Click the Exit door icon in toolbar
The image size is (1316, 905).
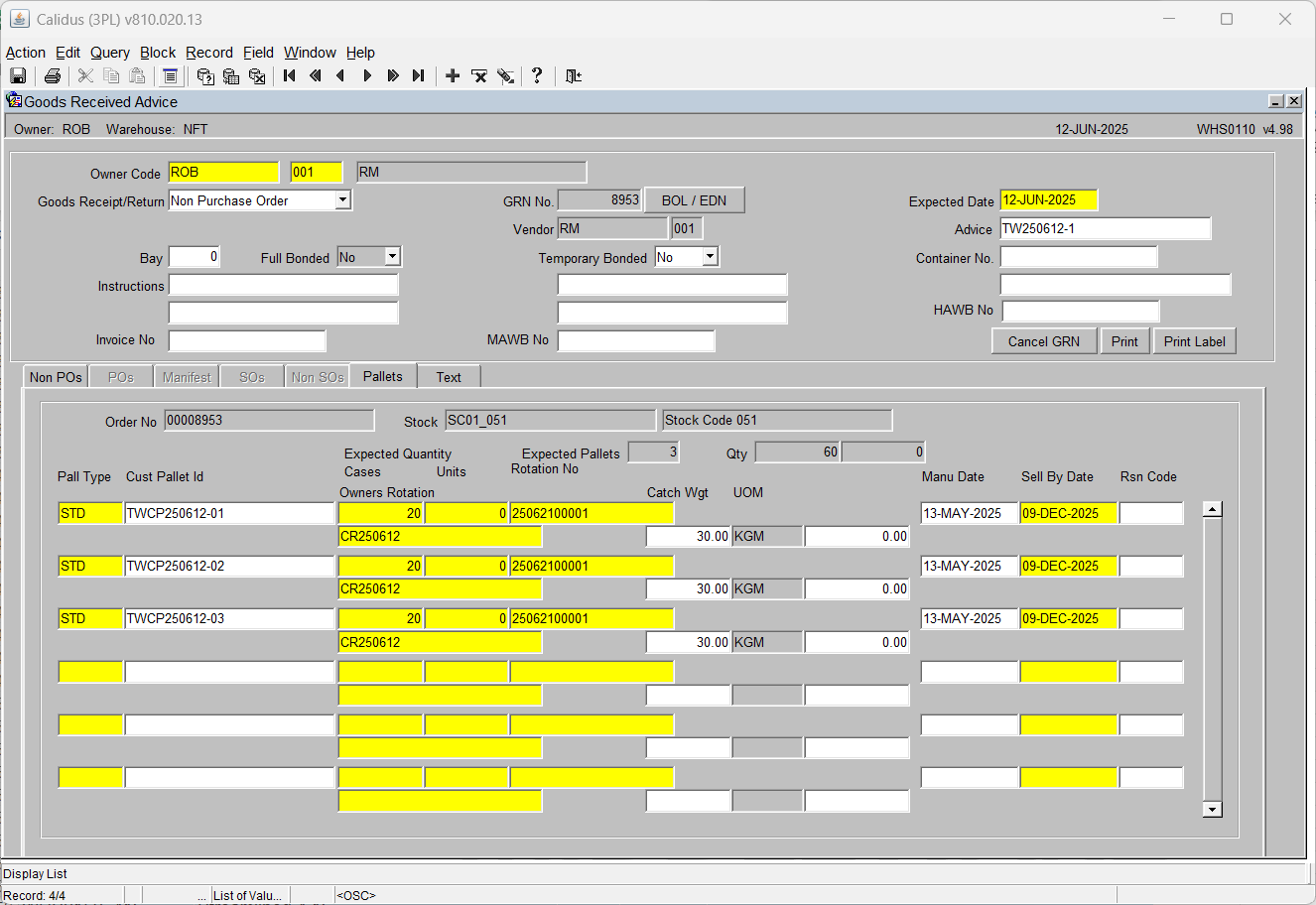574,76
